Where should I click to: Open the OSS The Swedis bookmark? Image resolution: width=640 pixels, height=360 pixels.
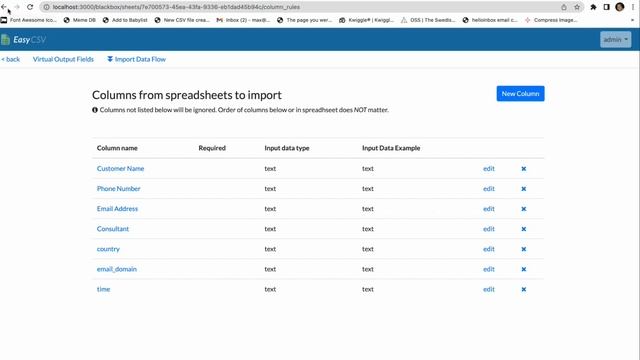[428, 20]
